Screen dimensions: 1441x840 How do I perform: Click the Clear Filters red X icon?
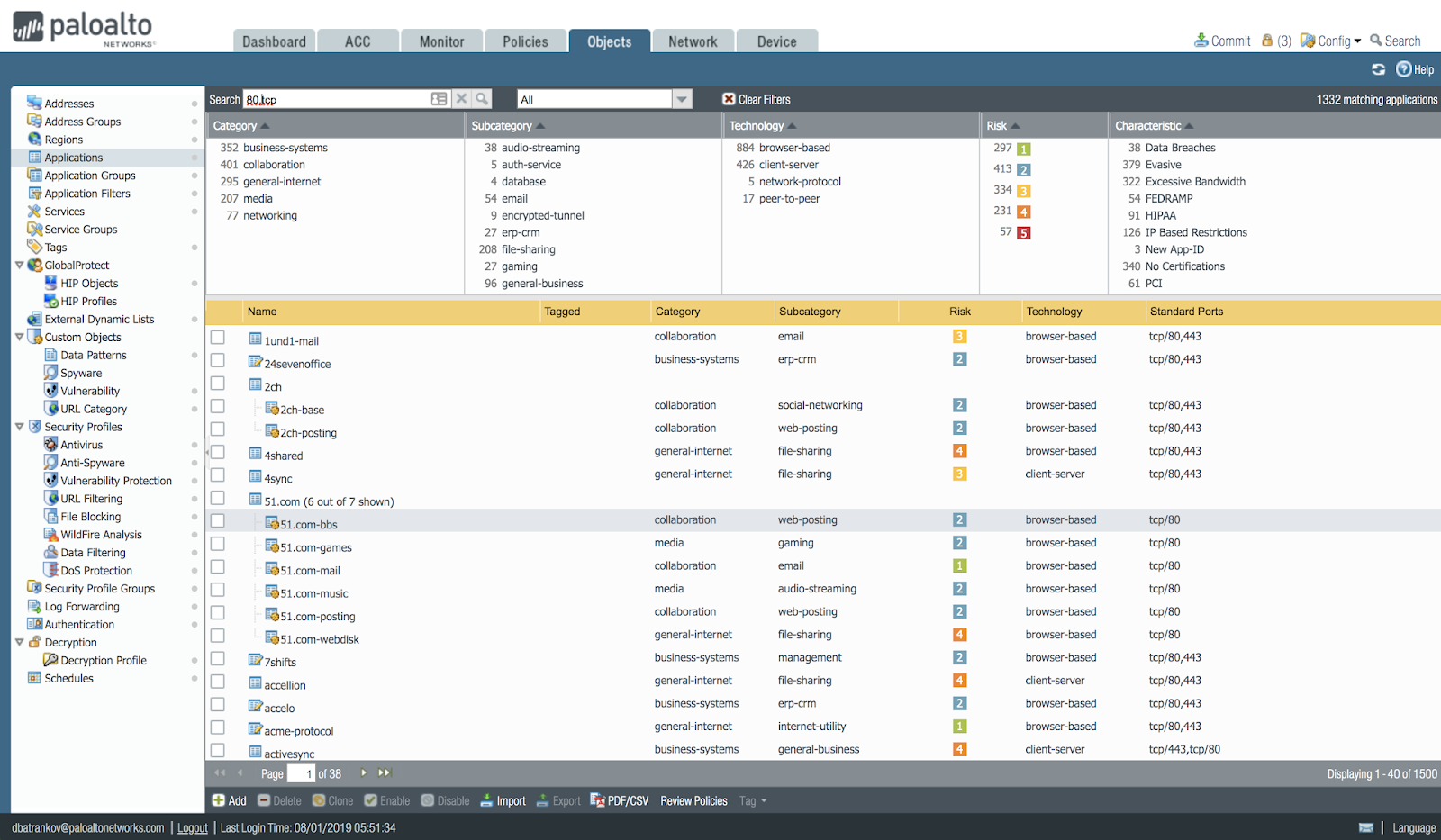[x=730, y=99]
